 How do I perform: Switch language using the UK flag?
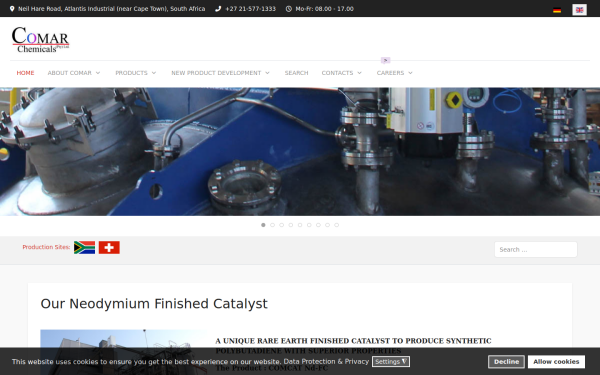[579, 10]
